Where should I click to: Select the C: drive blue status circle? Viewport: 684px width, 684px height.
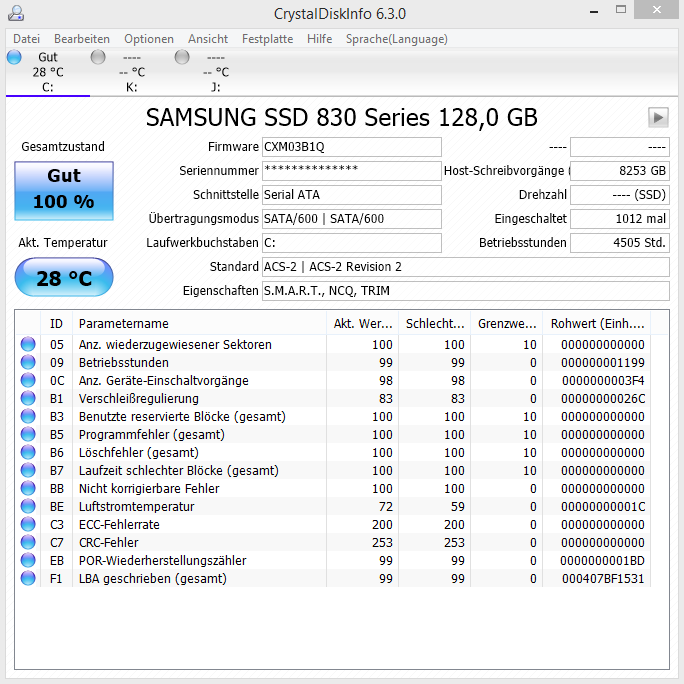pos(14,57)
